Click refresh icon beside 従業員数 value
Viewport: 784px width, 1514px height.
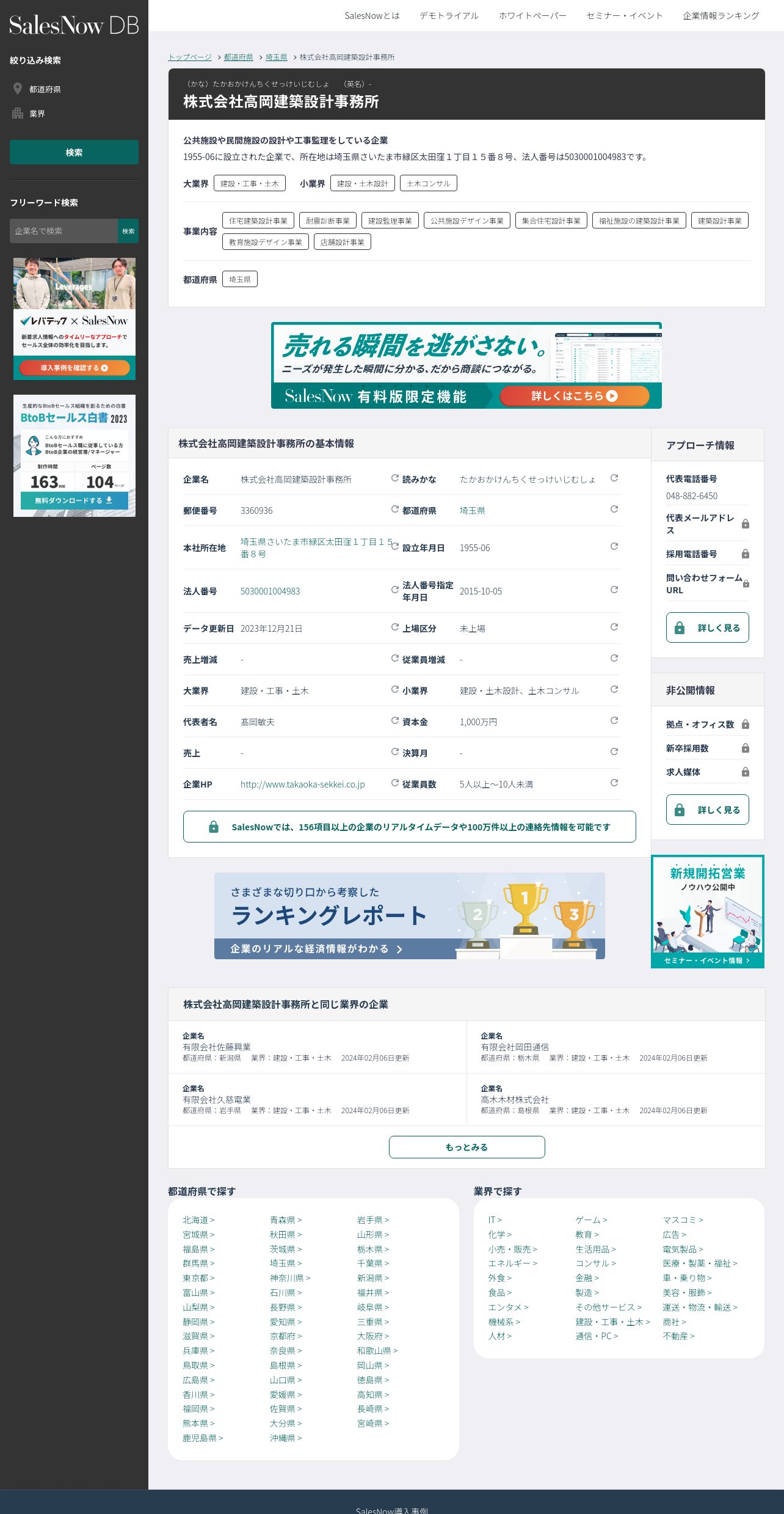point(614,783)
